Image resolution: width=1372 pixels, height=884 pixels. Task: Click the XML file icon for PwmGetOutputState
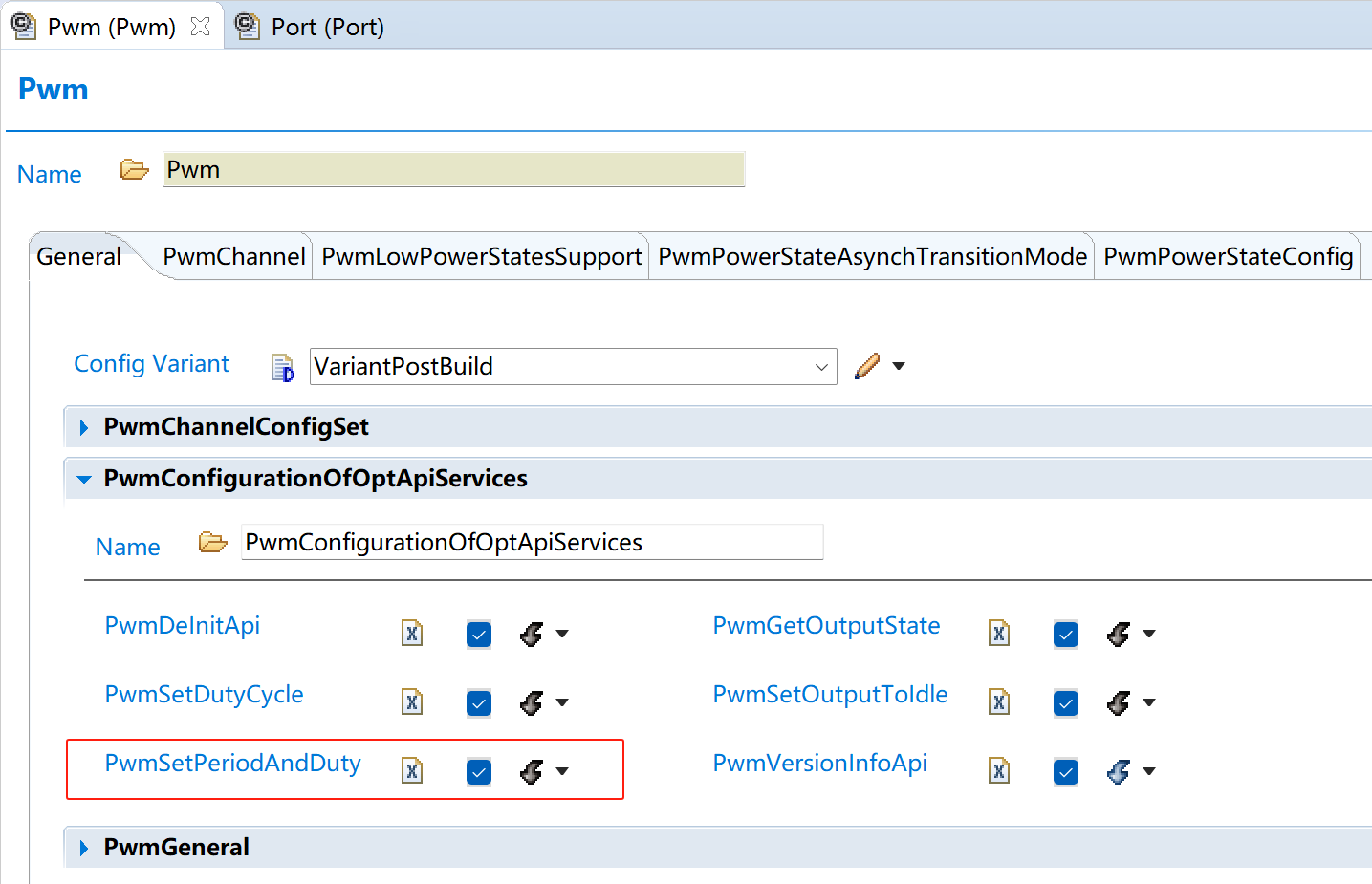pyautogui.click(x=999, y=633)
